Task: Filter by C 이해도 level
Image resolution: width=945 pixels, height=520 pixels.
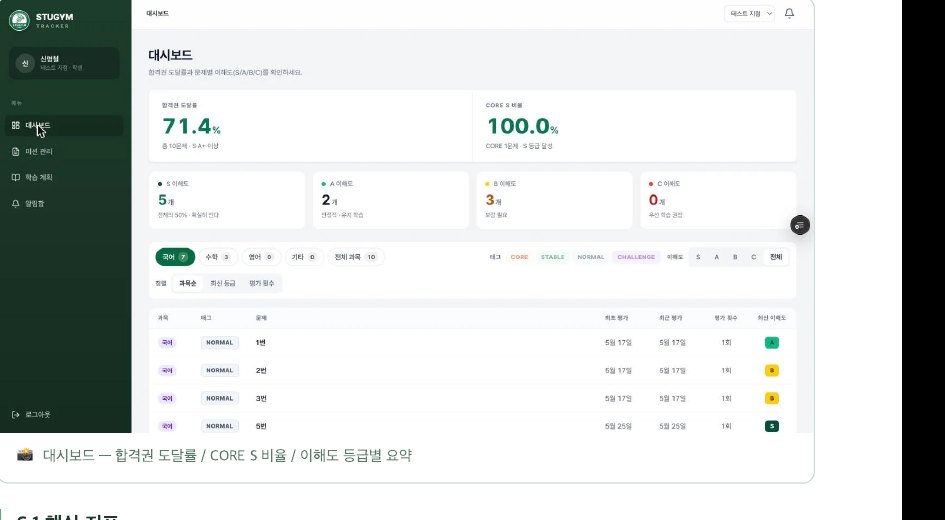Action: pos(753,257)
